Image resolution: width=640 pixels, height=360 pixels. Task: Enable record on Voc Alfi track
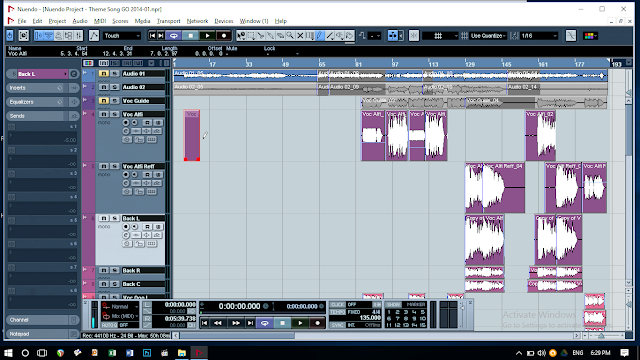(126, 123)
